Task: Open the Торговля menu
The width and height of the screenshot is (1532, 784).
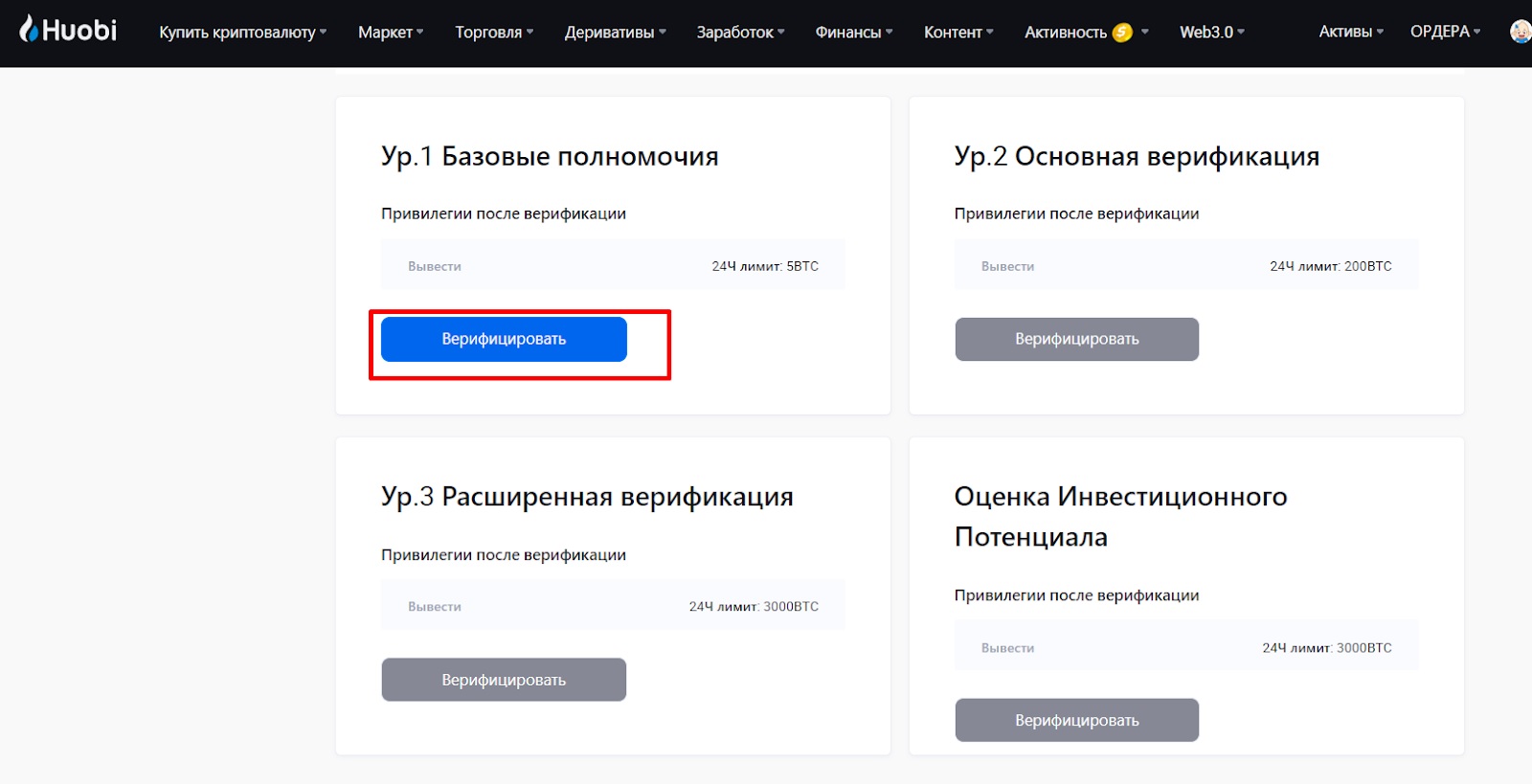Action: click(x=494, y=33)
